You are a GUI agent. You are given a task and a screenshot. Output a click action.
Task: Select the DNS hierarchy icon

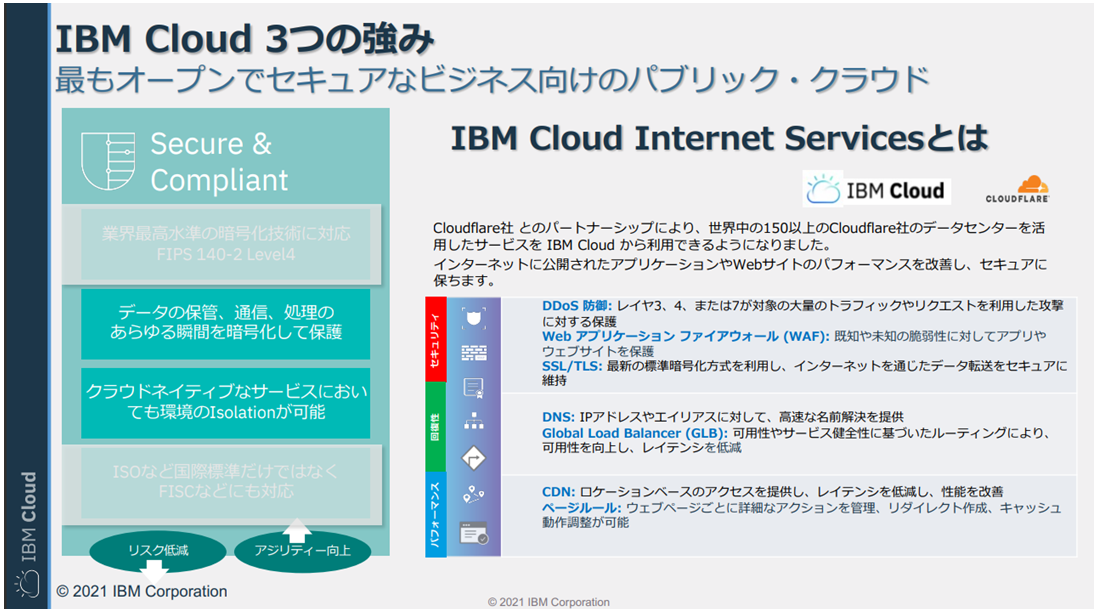tap(474, 421)
